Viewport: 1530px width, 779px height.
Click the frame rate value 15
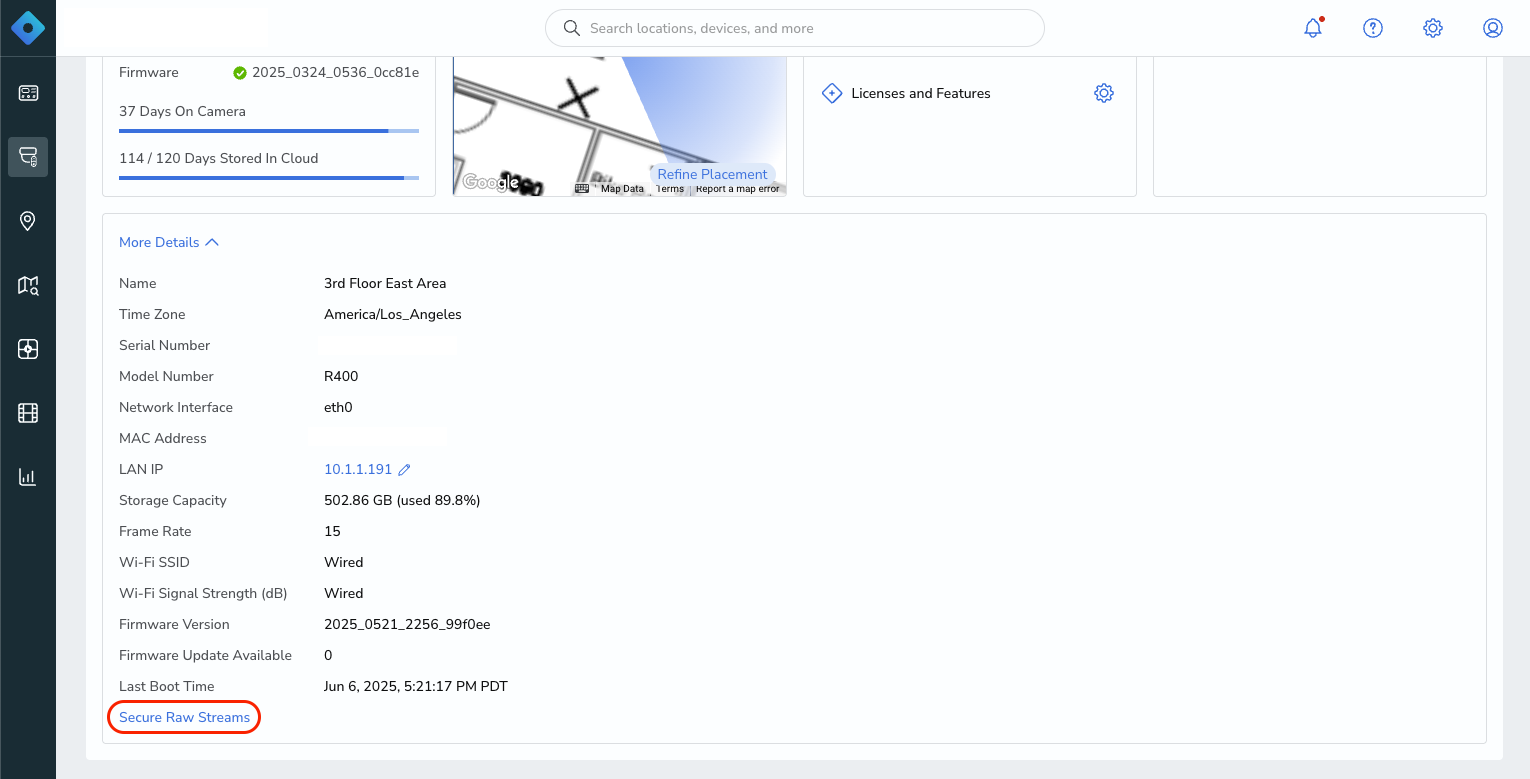click(x=332, y=531)
